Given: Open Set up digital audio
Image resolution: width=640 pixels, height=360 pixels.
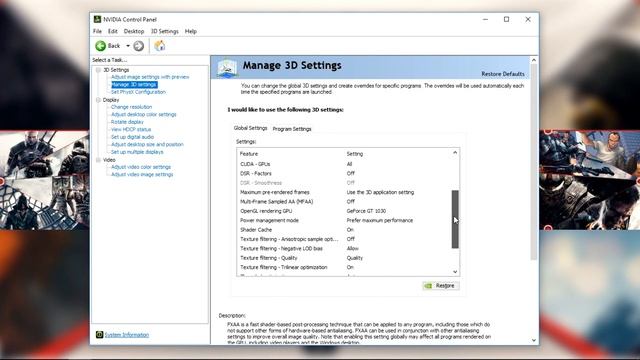Looking at the screenshot, I should tap(132, 137).
